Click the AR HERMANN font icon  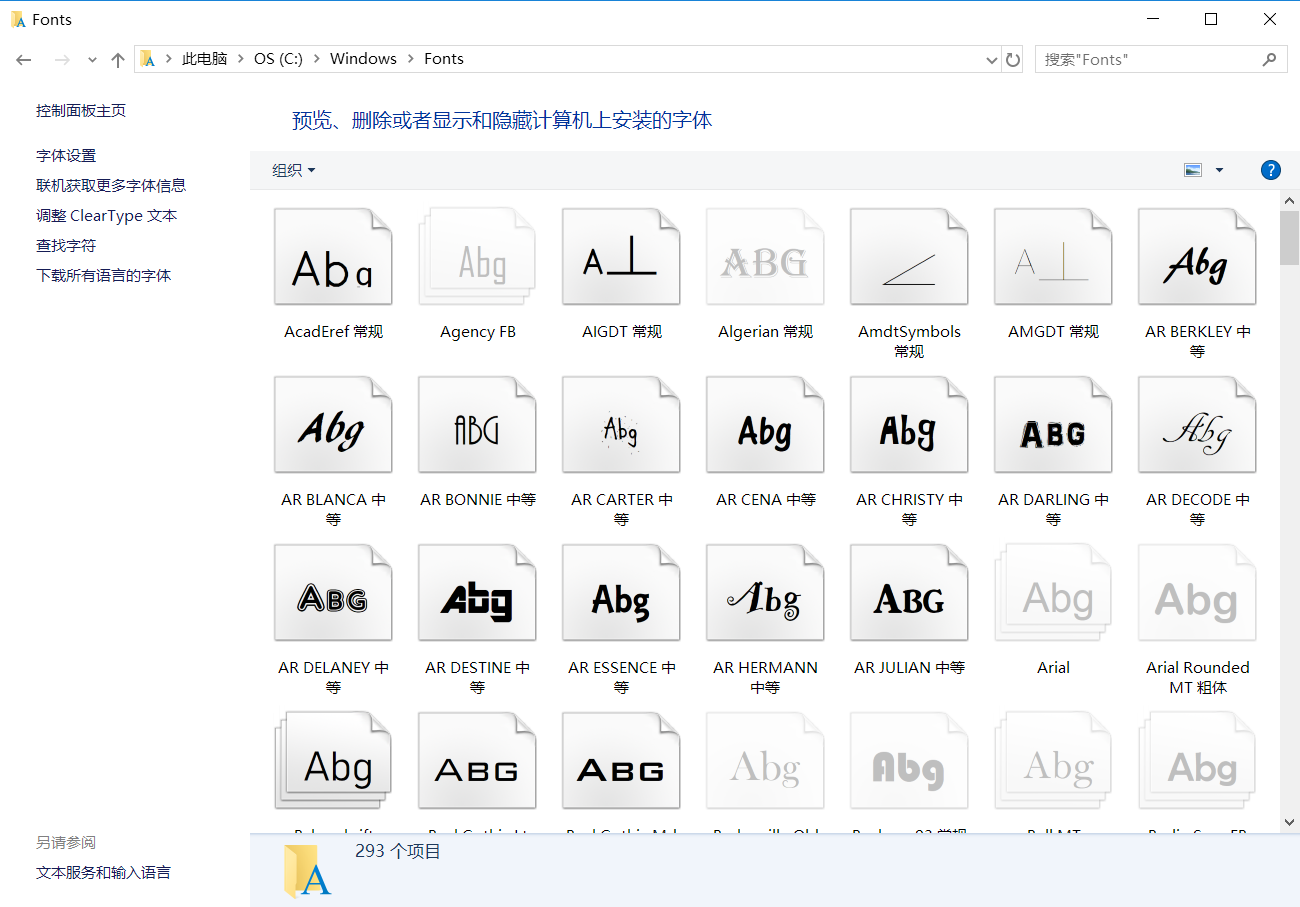tap(765, 594)
